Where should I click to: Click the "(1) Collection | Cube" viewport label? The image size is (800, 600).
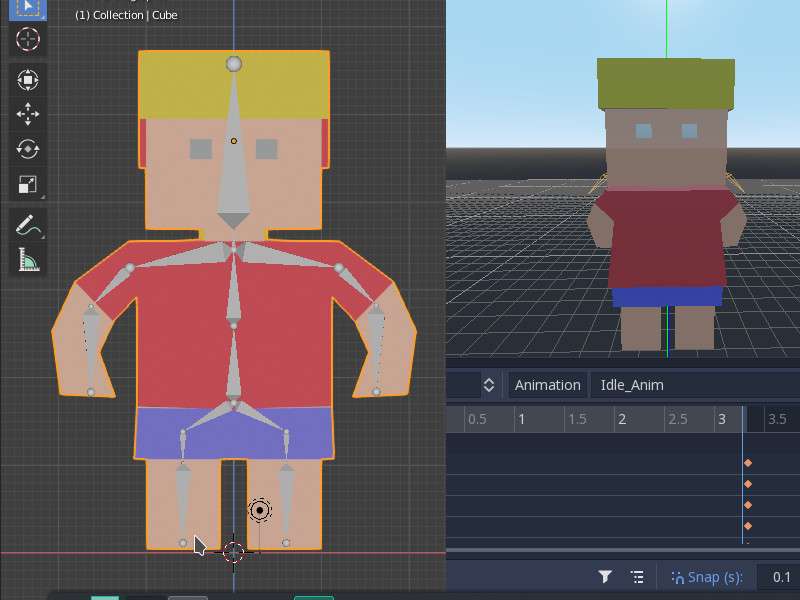pyautogui.click(x=126, y=15)
